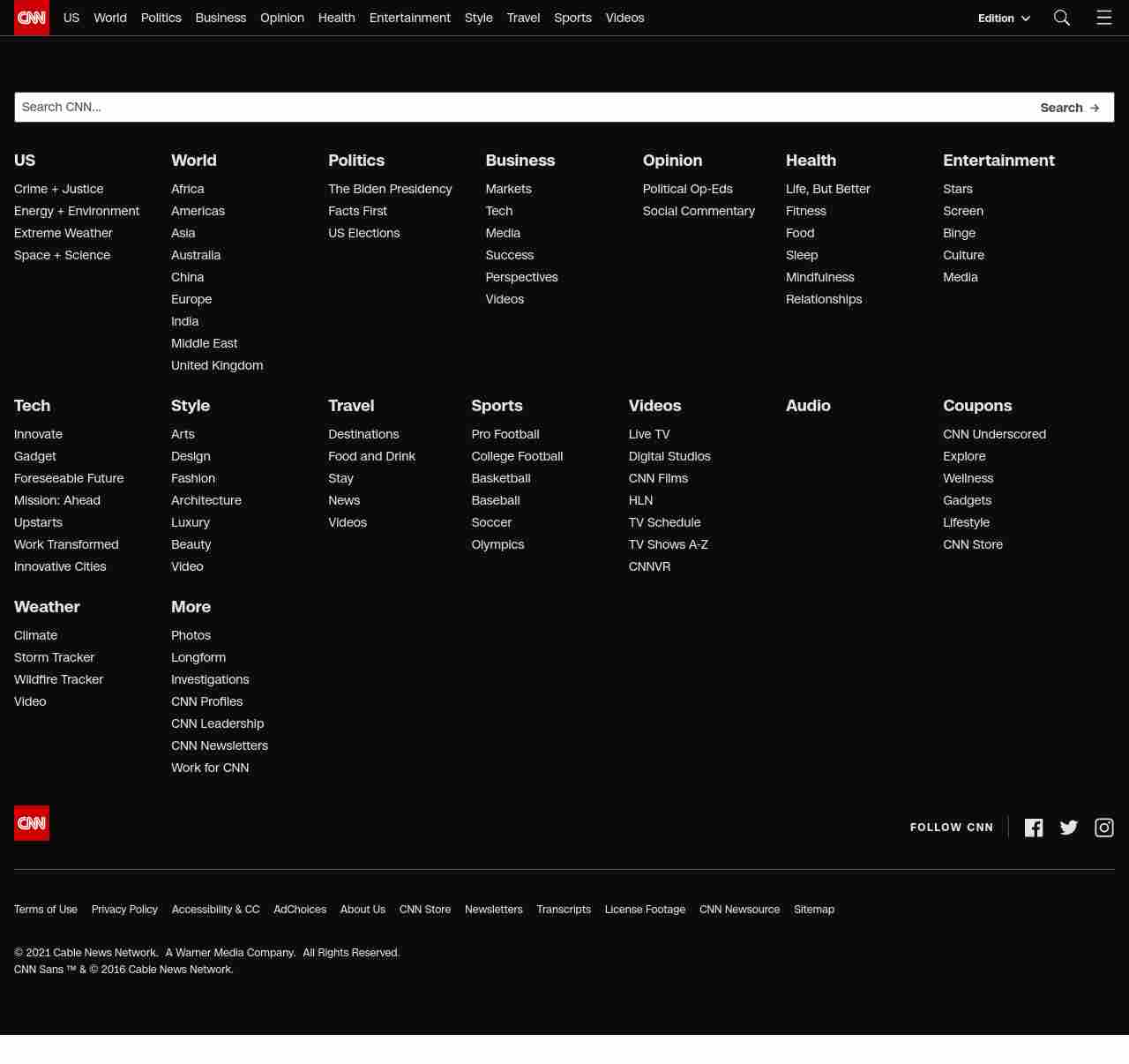The height and width of the screenshot is (1064, 1129).
Task: Open the Audio section heading
Action: coord(808,406)
